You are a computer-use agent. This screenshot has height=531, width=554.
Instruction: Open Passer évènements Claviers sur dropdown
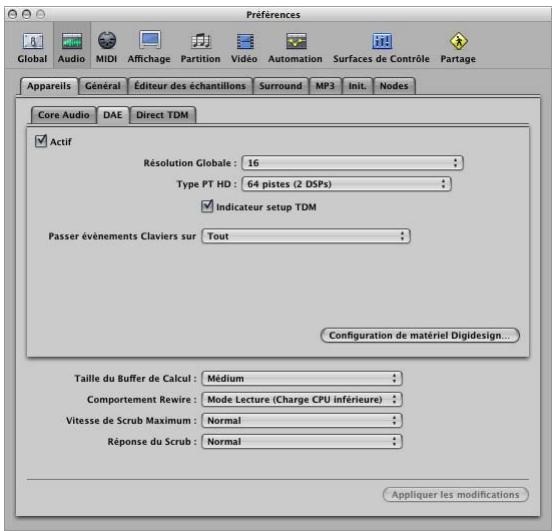pos(306,236)
